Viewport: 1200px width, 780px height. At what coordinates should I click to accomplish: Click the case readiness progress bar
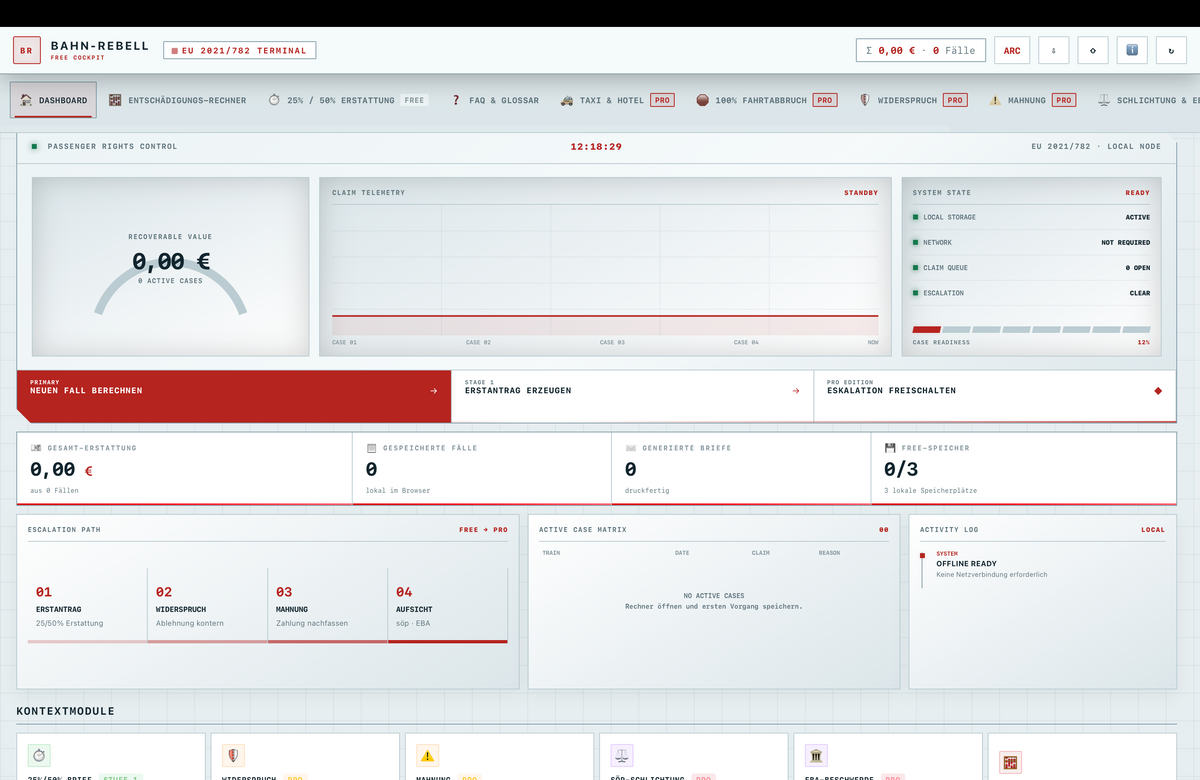1031,329
